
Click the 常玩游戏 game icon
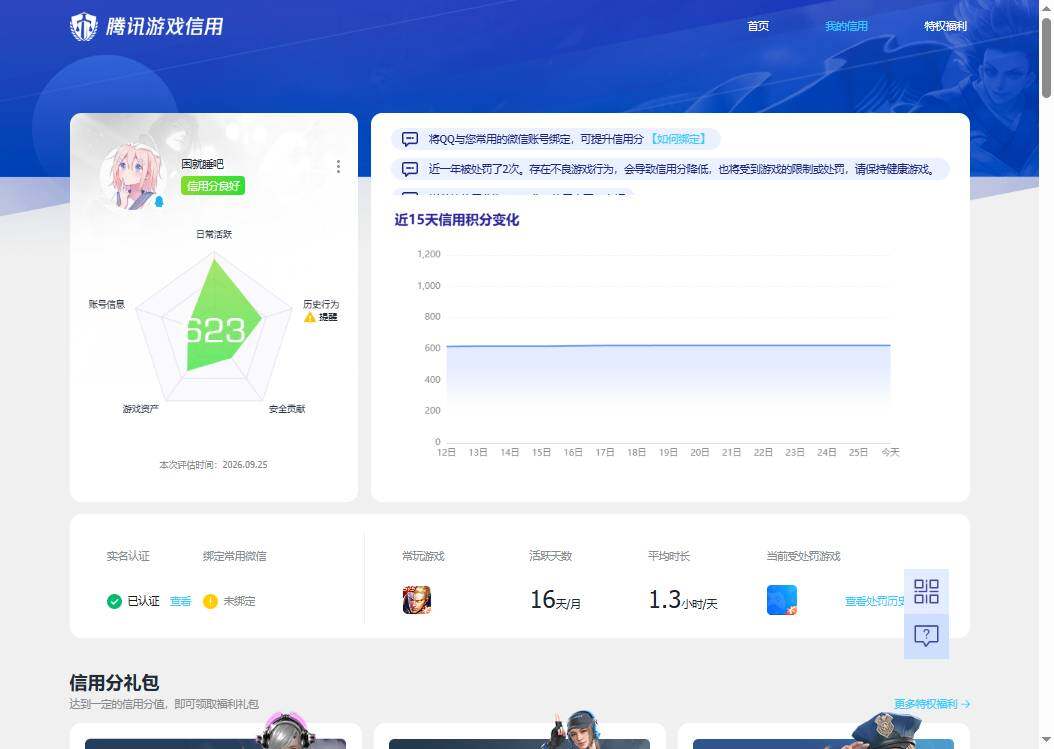point(417,600)
